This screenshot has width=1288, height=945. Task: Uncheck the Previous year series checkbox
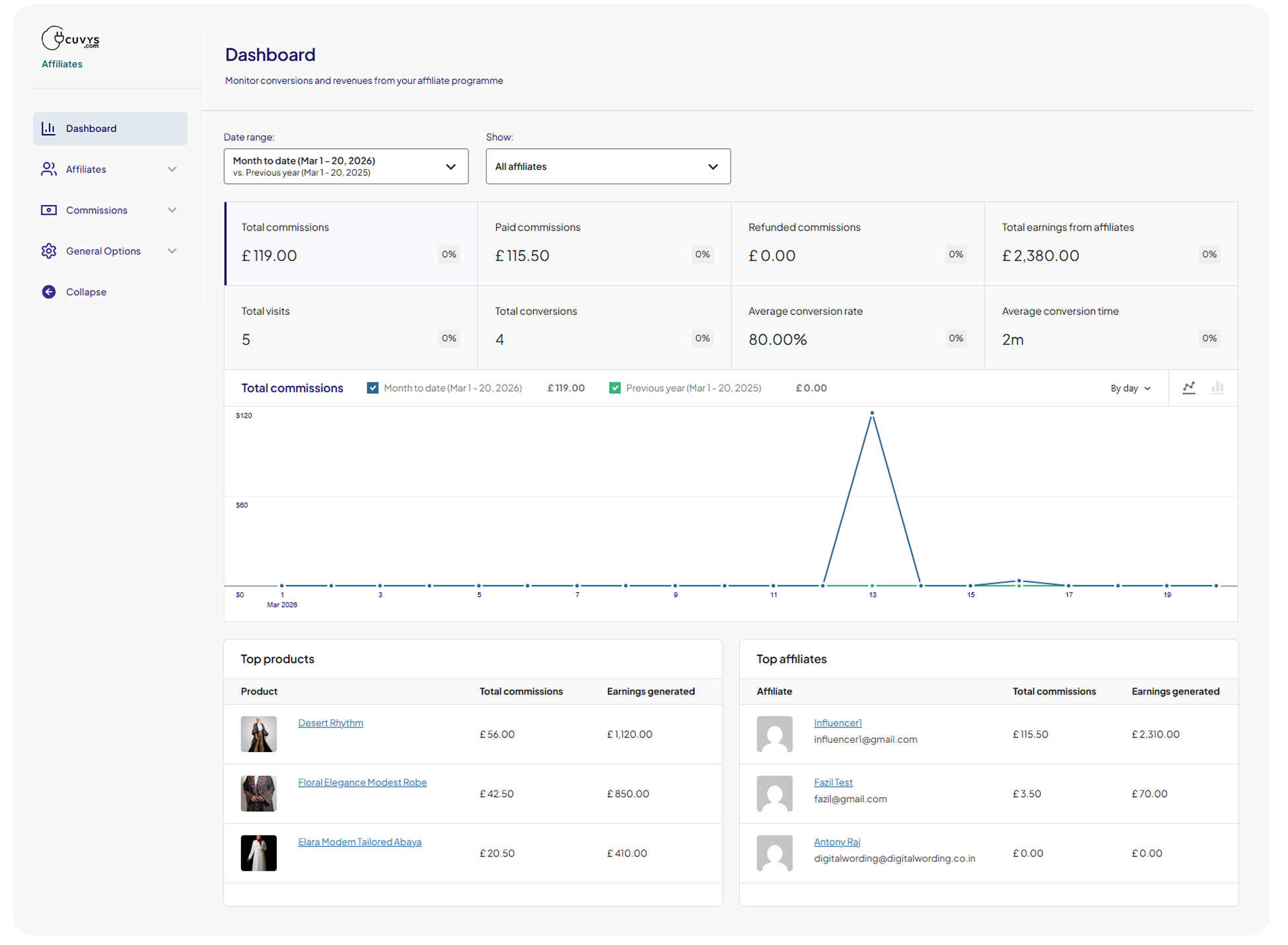(x=615, y=388)
